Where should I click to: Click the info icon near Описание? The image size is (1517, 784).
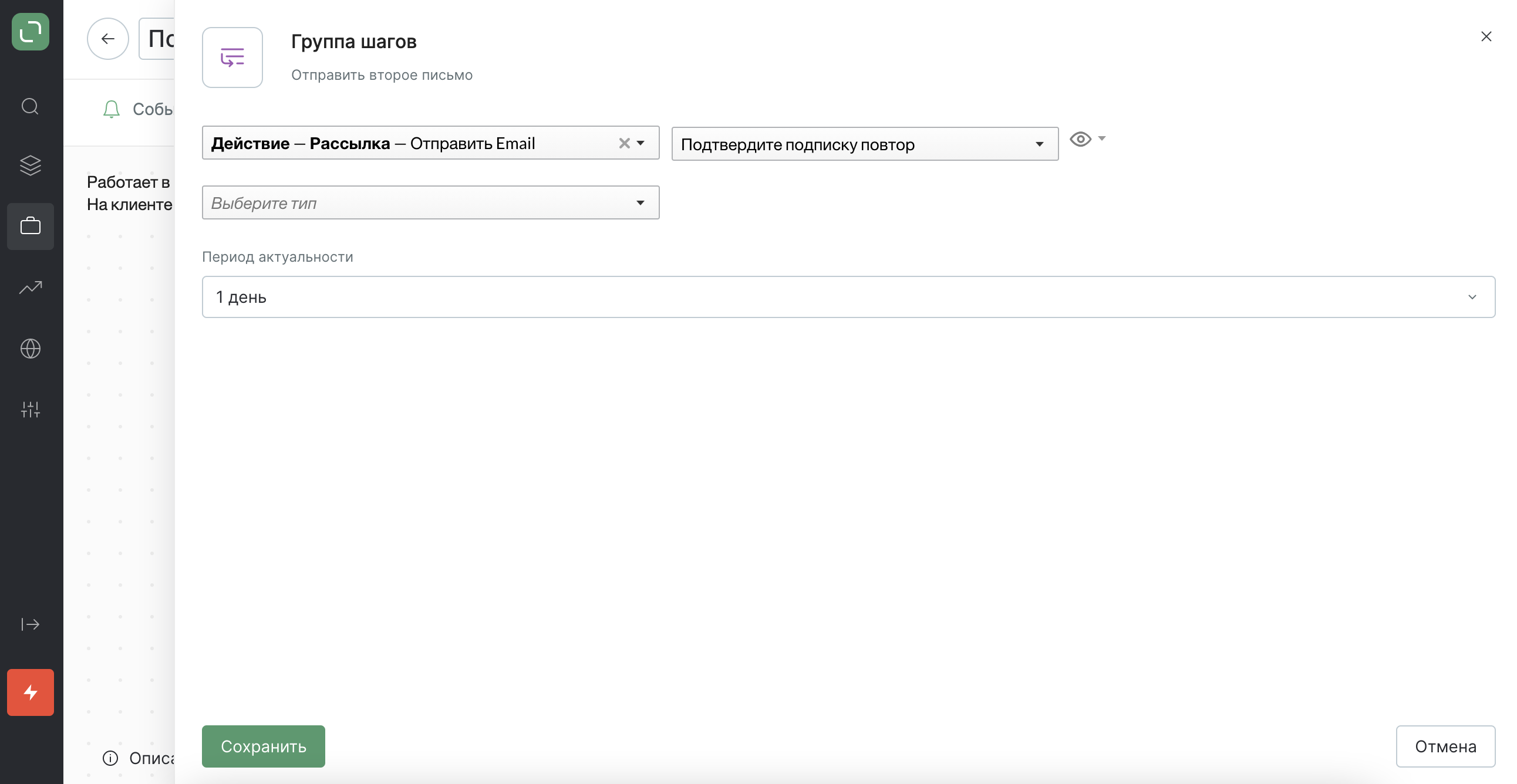(110, 758)
